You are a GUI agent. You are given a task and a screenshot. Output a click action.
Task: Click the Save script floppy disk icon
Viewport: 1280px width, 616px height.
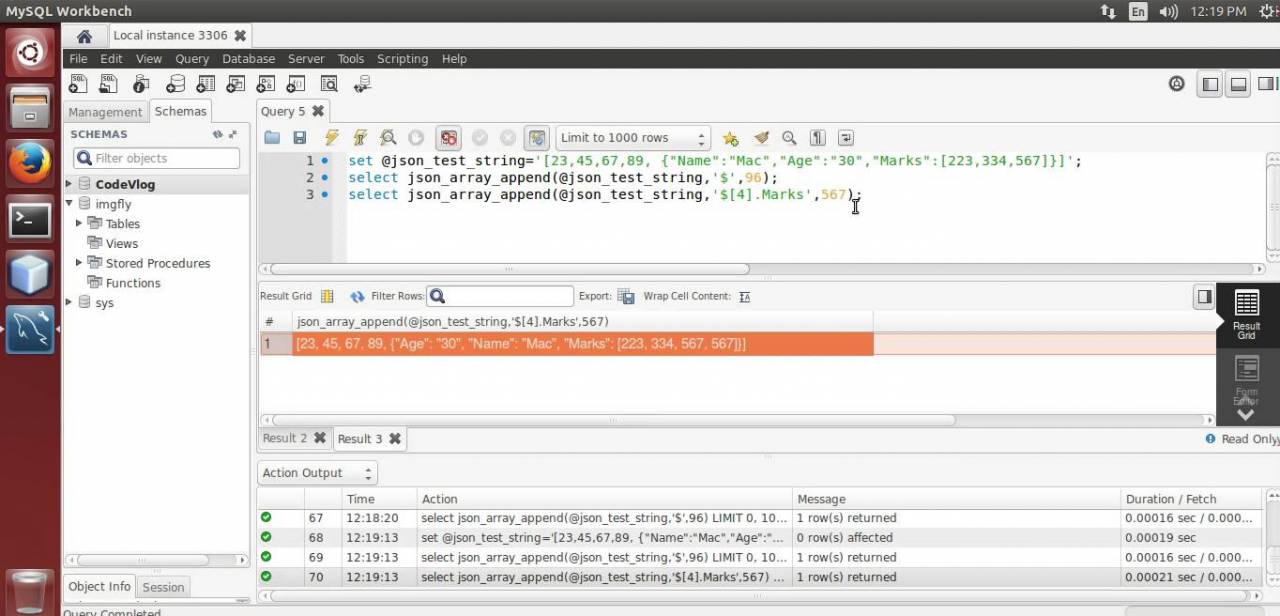[299, 138]
